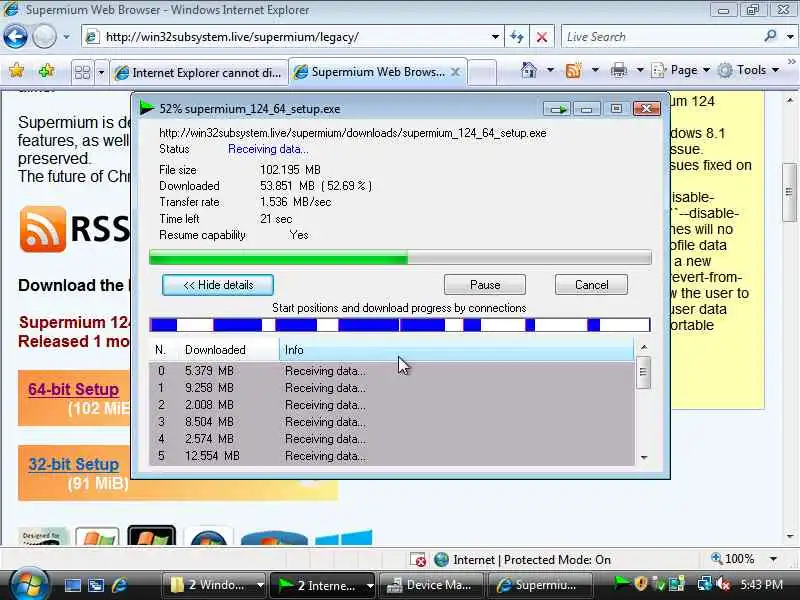The image size is (800, 600).
Task: Expand the Tab List dropdown arrow
Action: [x=101, y=72]
